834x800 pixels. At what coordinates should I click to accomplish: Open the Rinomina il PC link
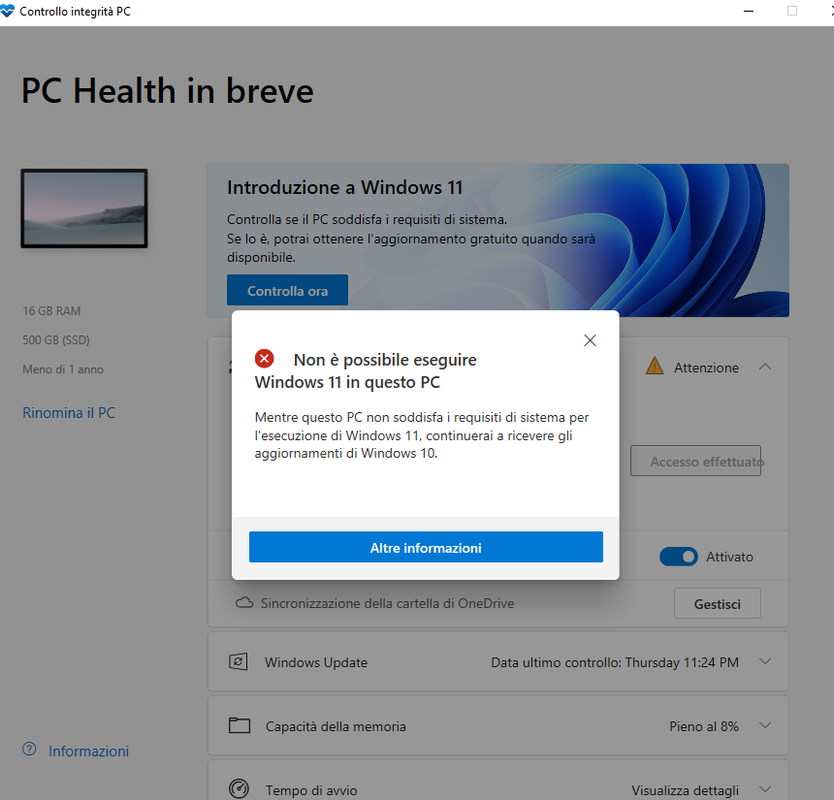coord(69,413)
